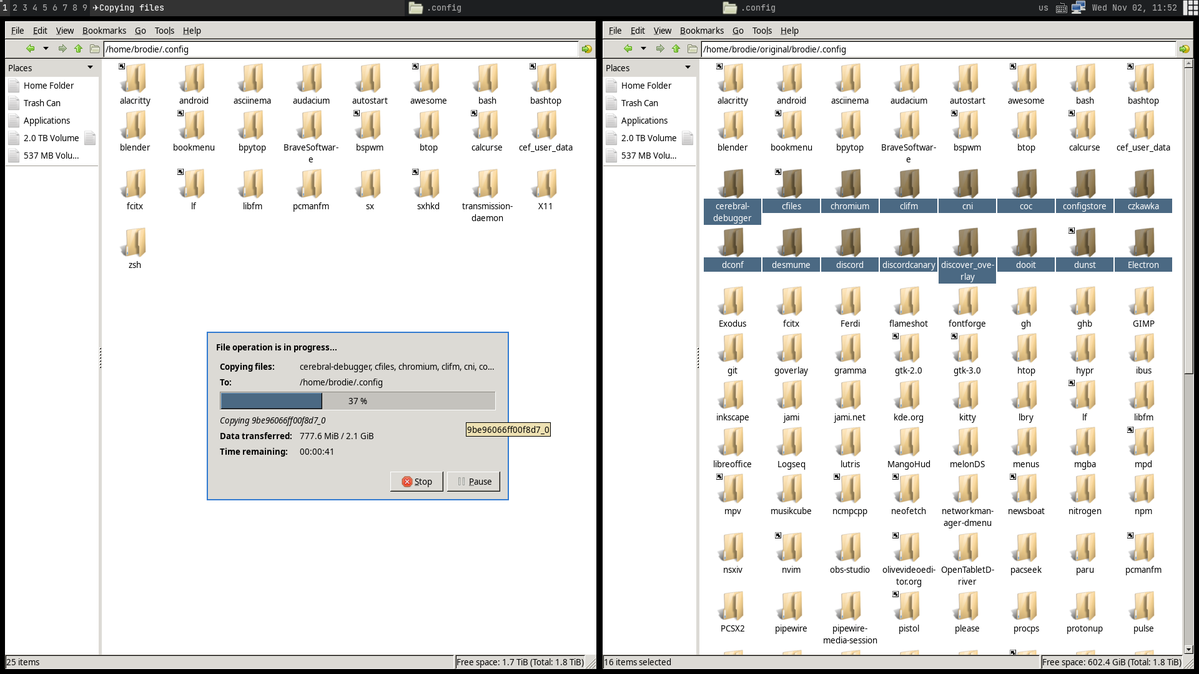1199x674 pixels.
Task: Click the network icon in the top panel
Action: 1078,8
